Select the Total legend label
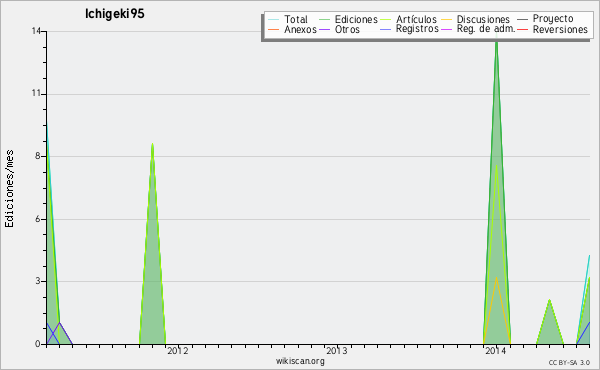 [296, 19]
